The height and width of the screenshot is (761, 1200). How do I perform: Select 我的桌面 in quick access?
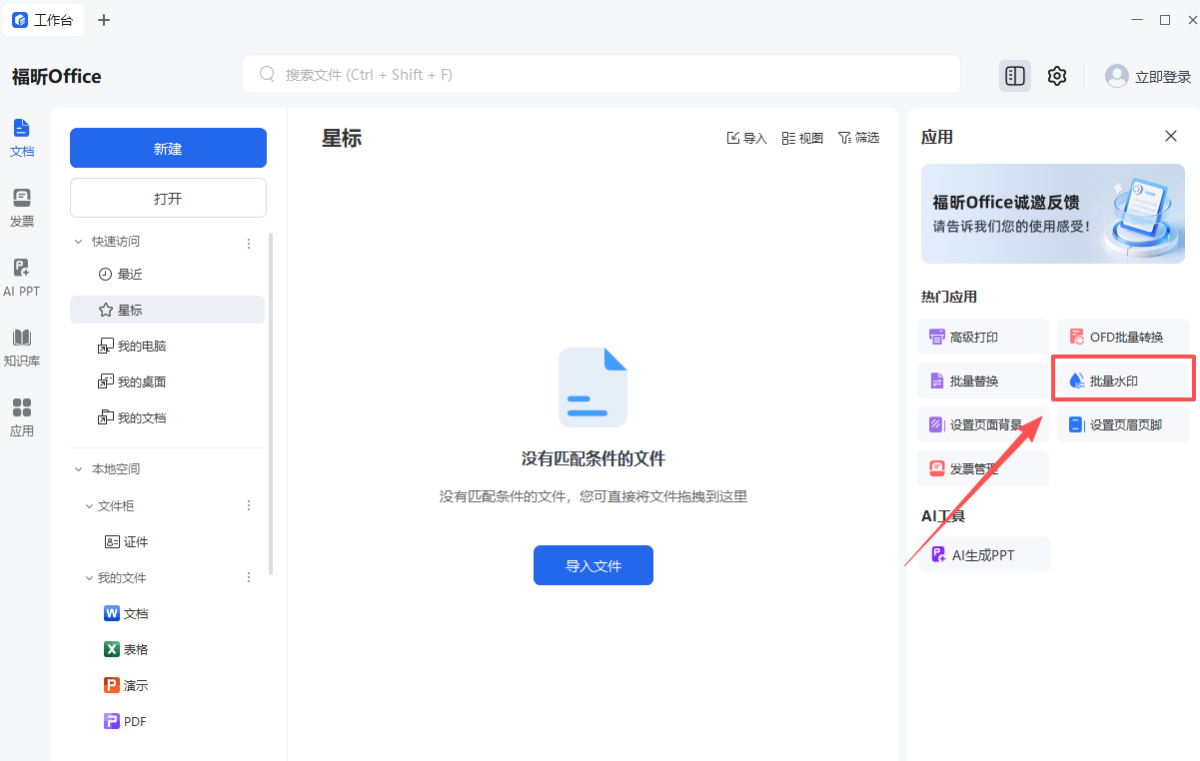167,382
